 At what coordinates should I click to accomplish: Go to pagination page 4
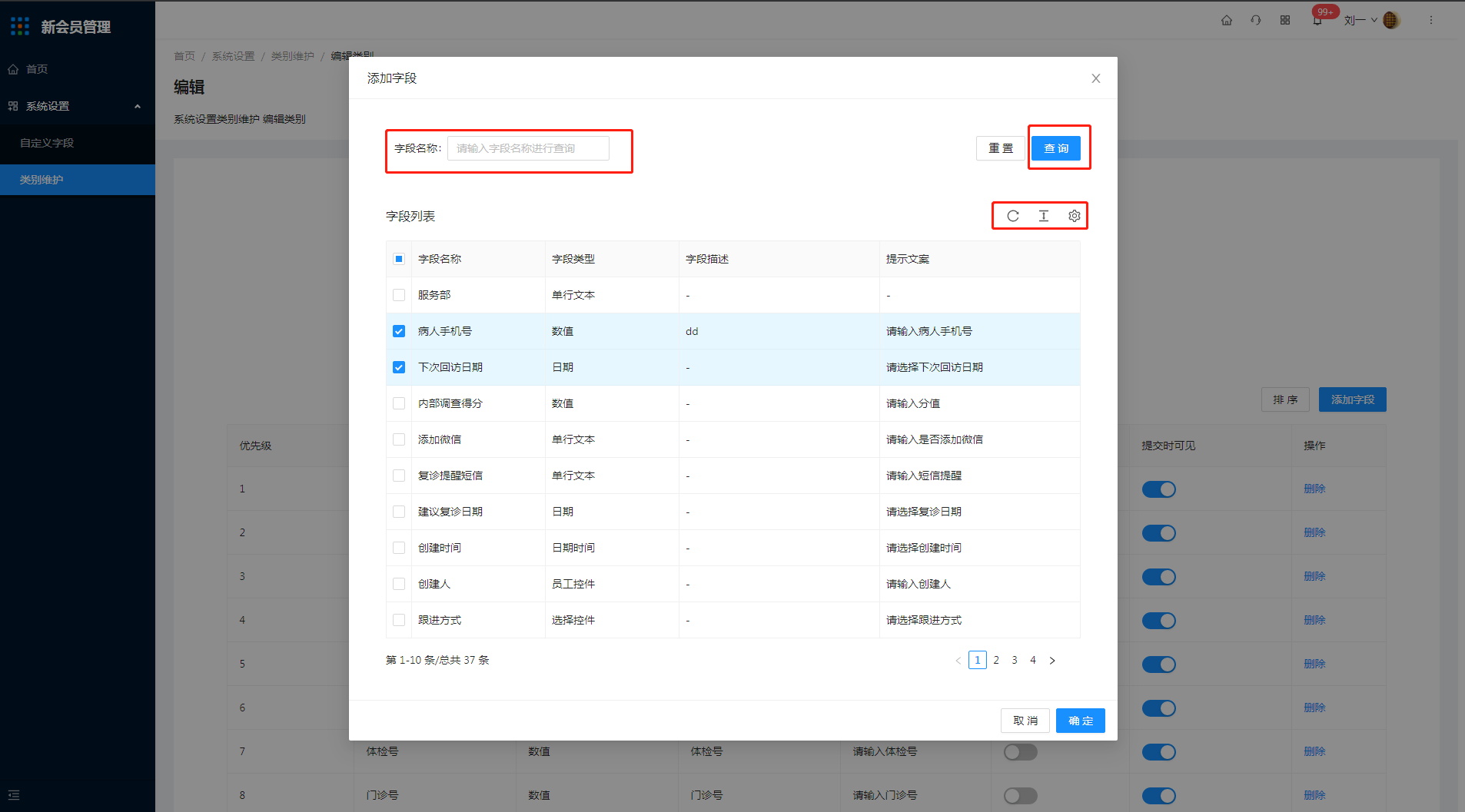point(1033,660)
